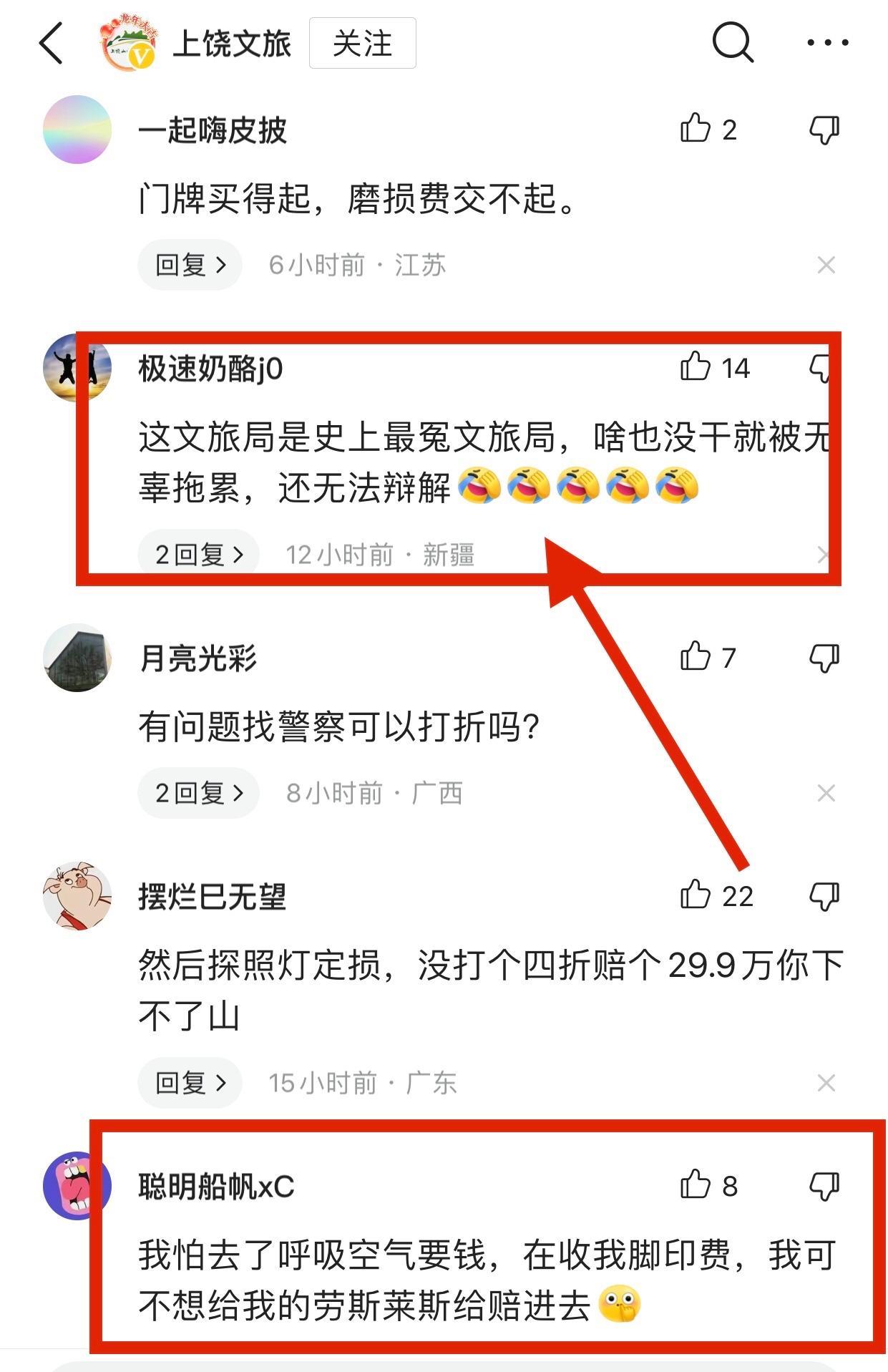Screen dimensions: 888x1372
Task: Dislike the comment by 月亮光彩
Action: [x=824, y=658]
